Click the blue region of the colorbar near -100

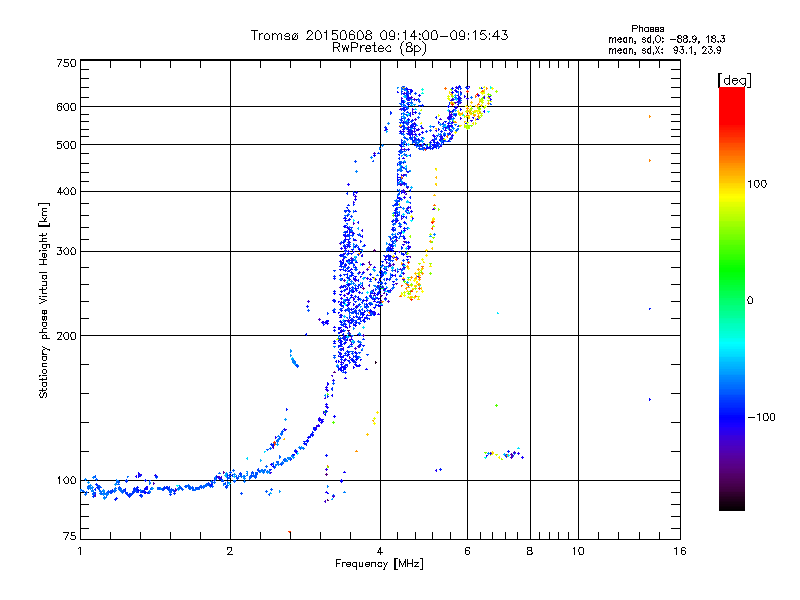[732, 416]
